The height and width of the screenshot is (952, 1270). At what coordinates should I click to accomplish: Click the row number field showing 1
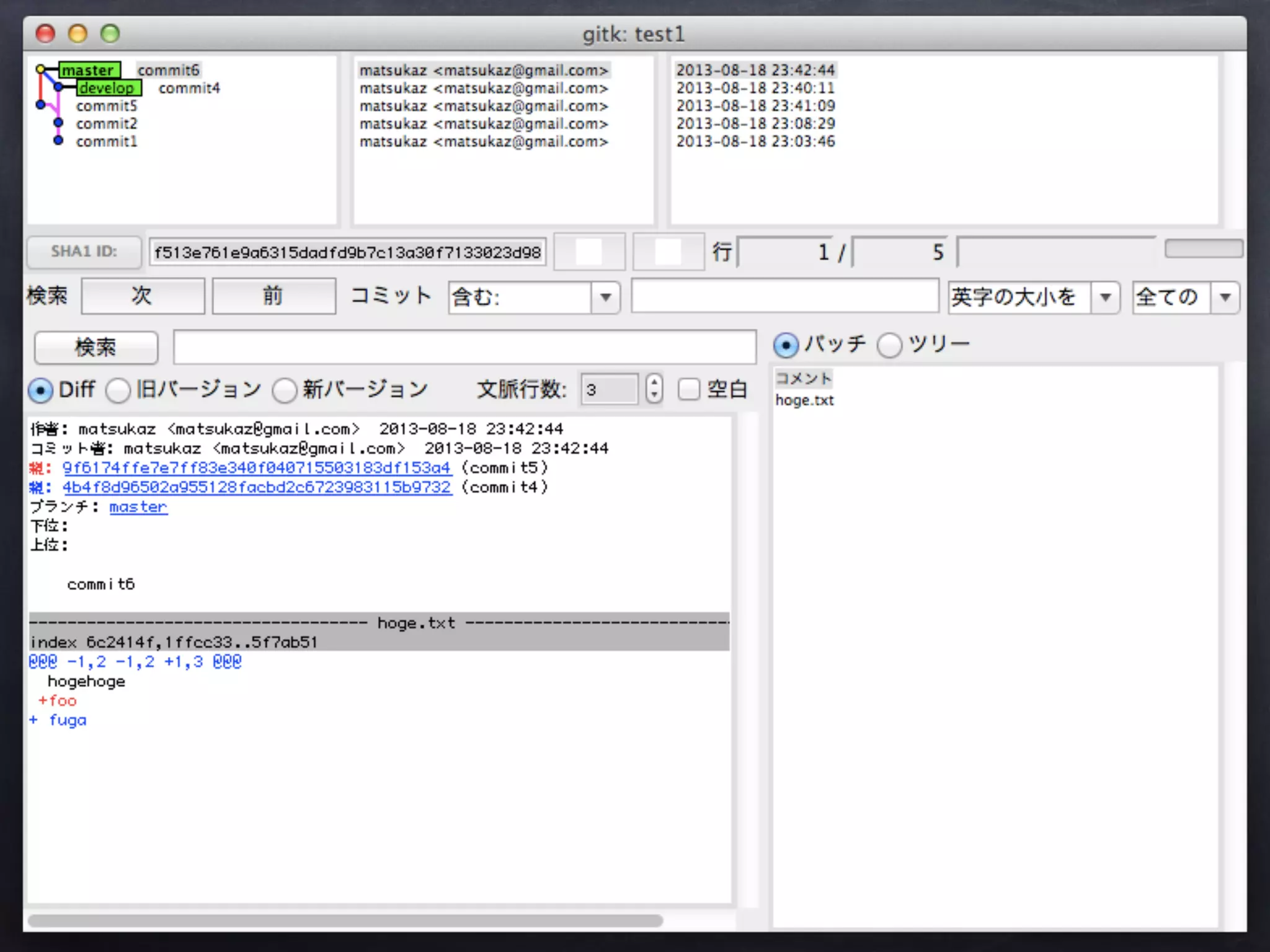pyautogui.click(x=785, y=252)
